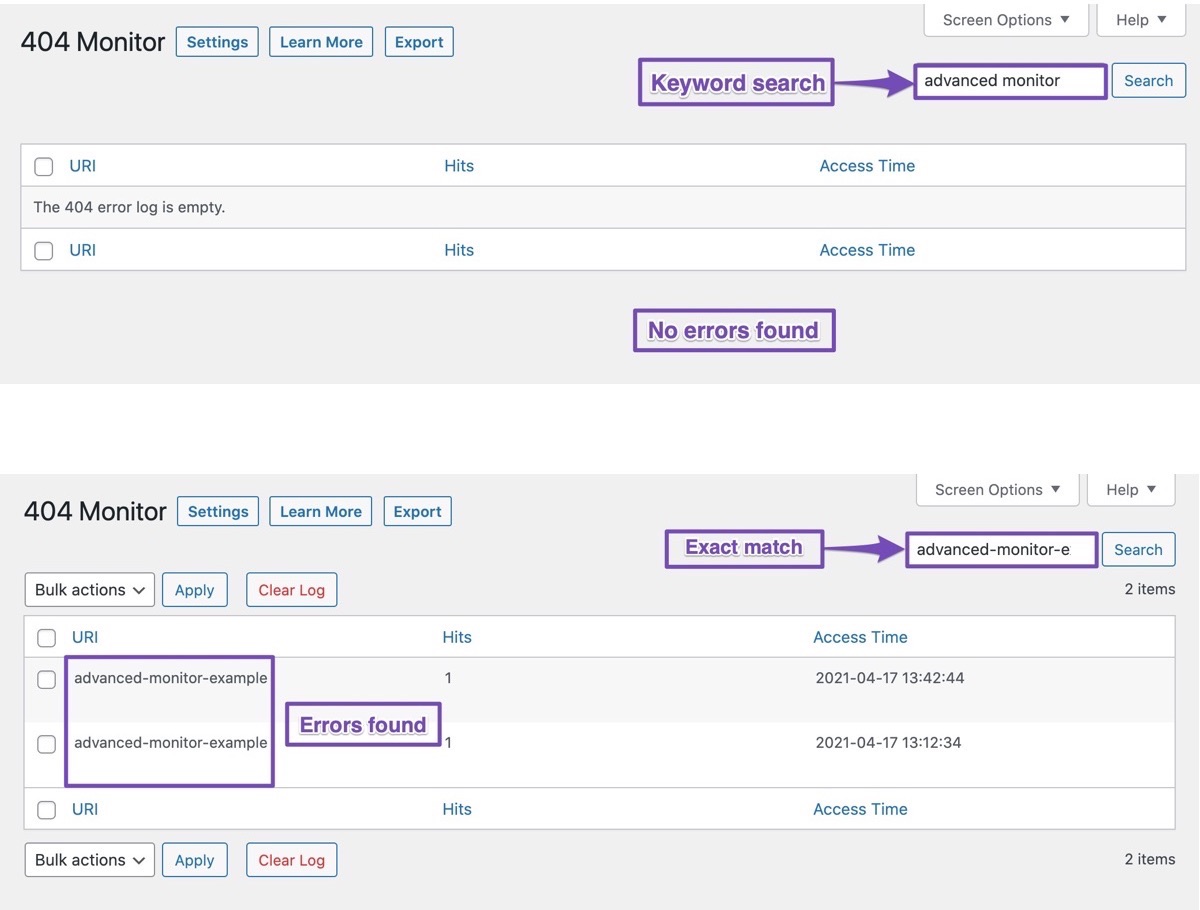
Task: Tick footer select-all checkbox in the 2-item log
Action: pyautogui.click(x=47, y=810)
